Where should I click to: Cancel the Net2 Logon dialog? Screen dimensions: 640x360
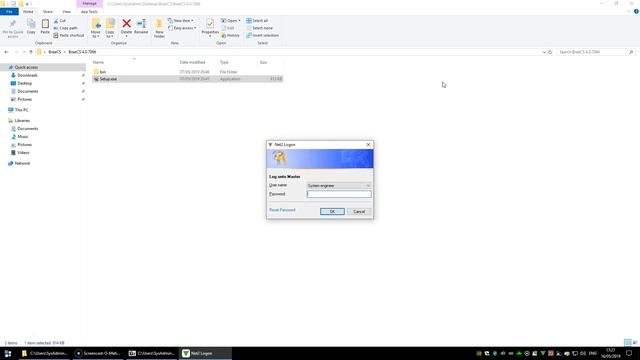point(359,211)
